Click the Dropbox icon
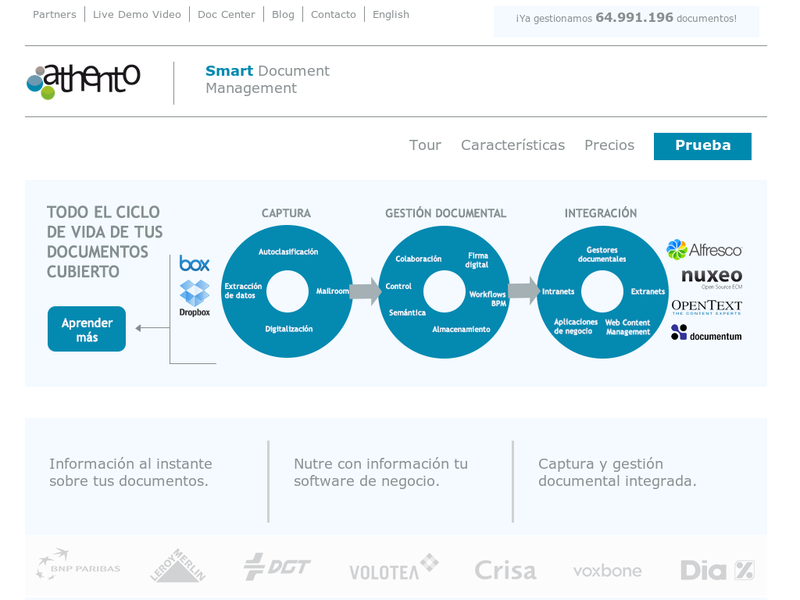The image size is (800, 600). point(194,298)
